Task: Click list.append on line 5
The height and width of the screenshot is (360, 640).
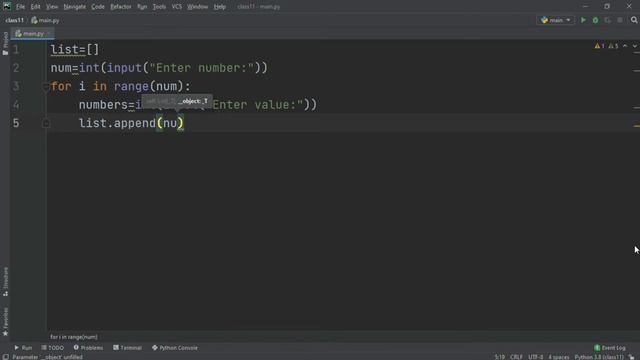Action: [117, 123]
